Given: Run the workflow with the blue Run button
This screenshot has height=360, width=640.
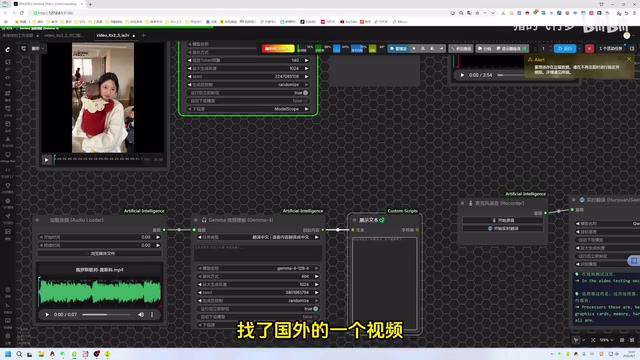Looking at the screenshot, I should [x=564, y=49].
